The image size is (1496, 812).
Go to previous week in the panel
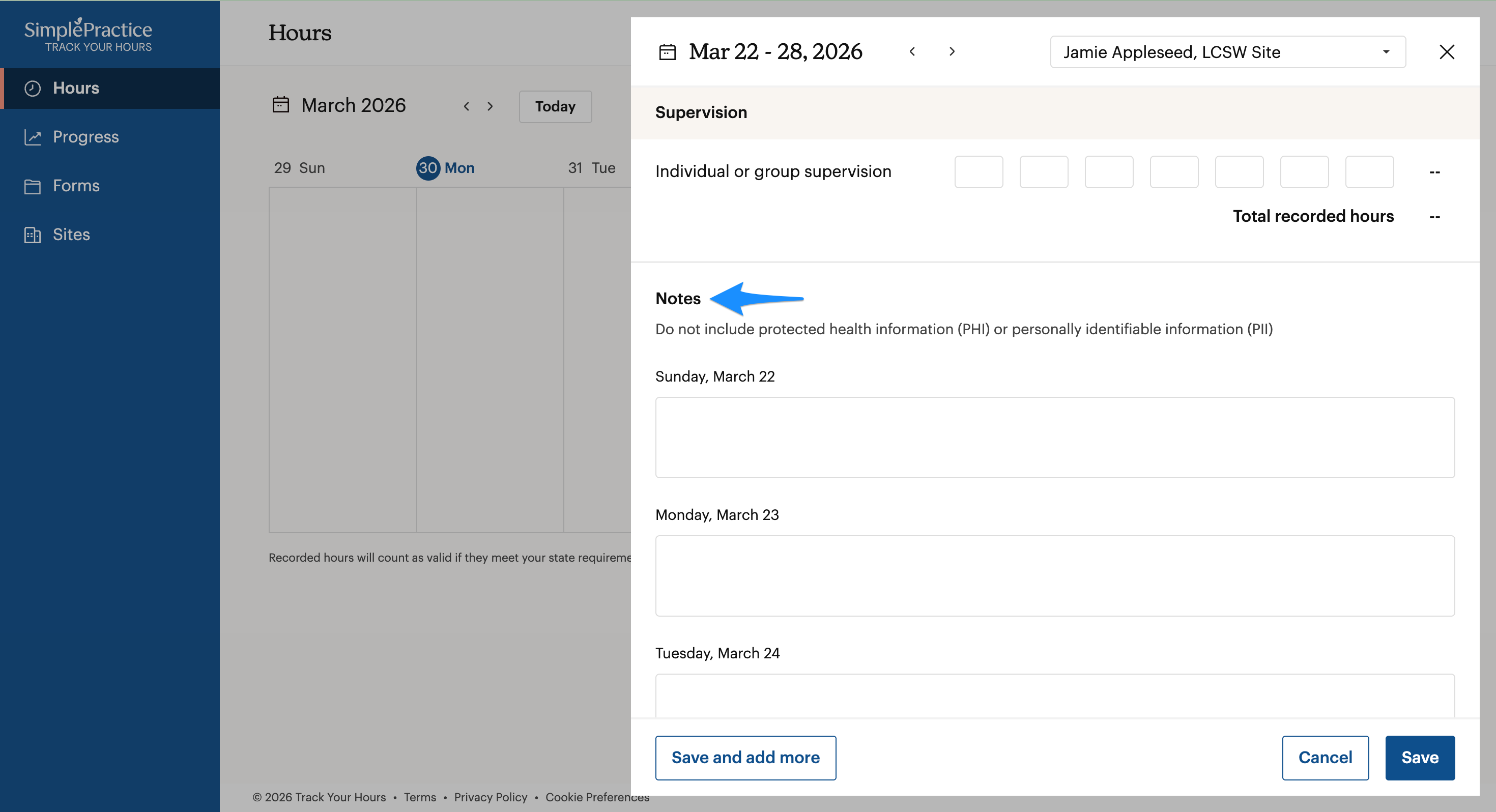912,52
